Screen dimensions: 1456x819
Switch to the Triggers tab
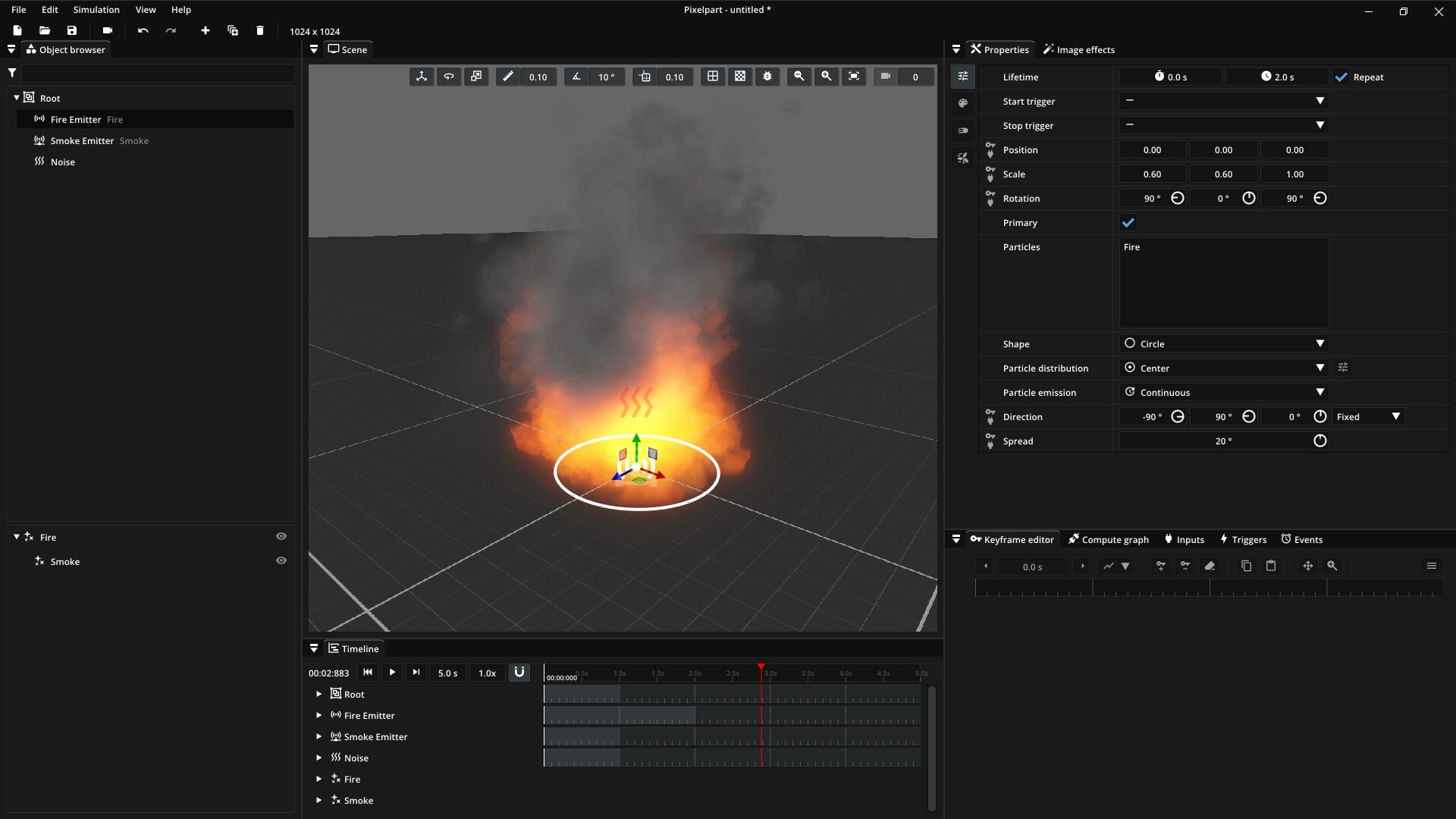(x=1243, y=539)
